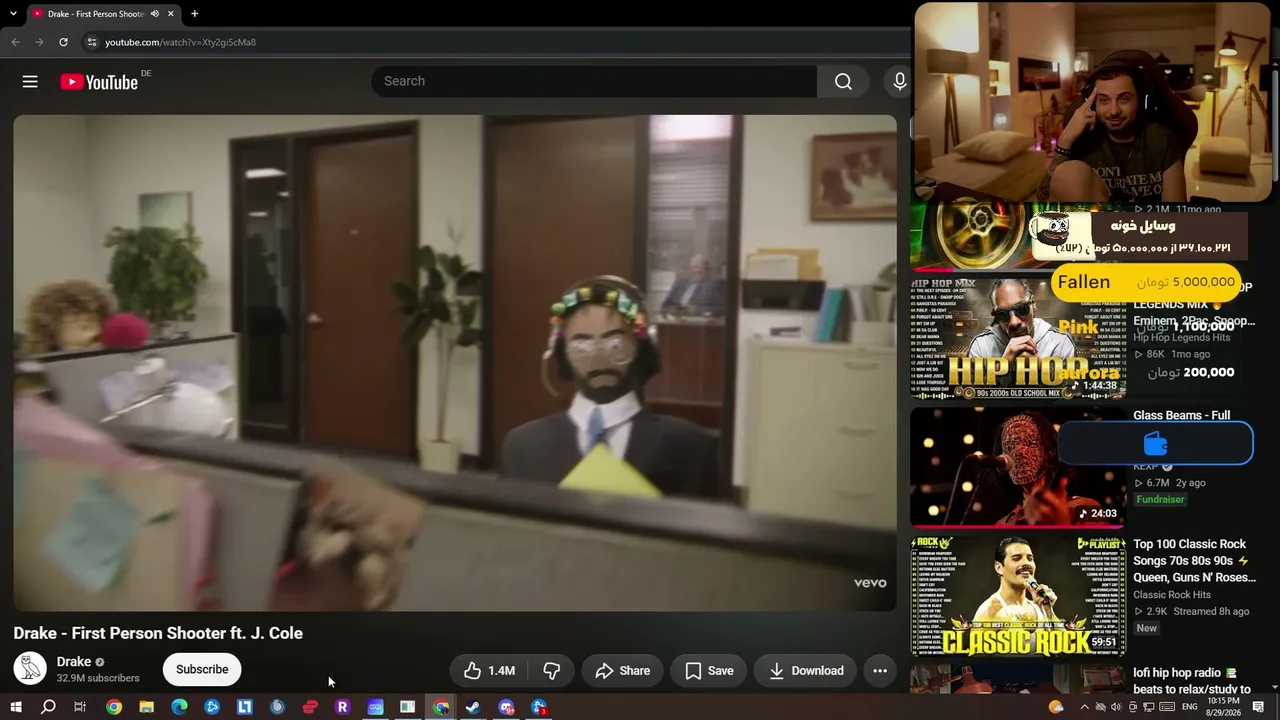Open the Windows Start menu

coord(15,708)
